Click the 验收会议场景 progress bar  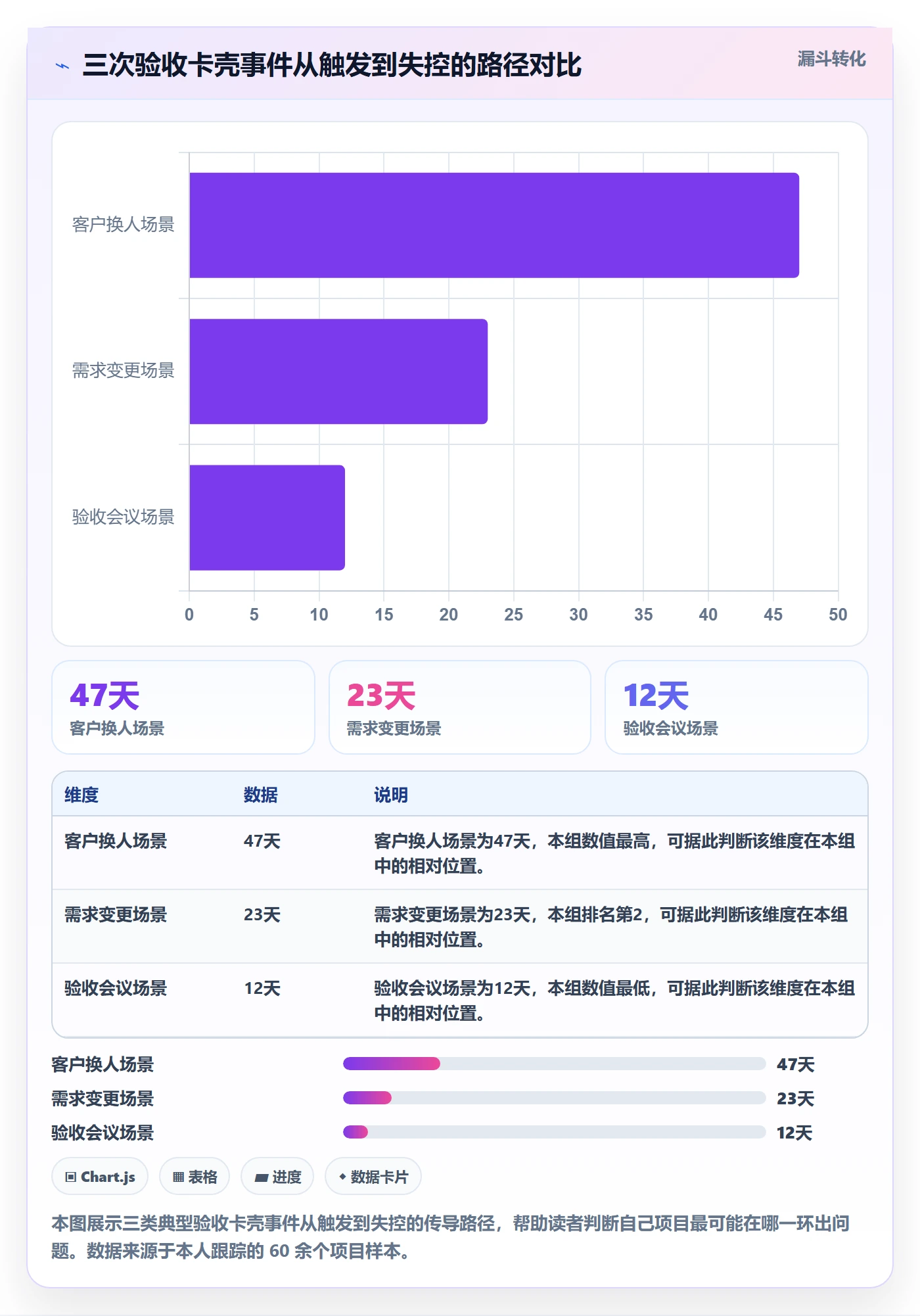pos(554,1132)
